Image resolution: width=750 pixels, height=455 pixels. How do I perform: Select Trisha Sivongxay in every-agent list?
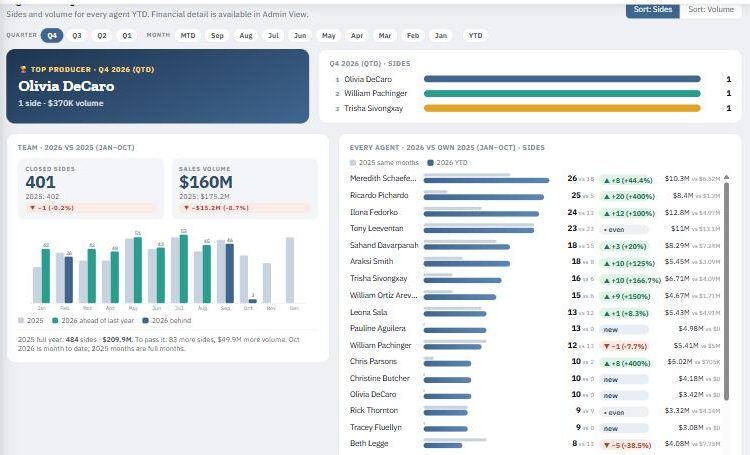pyautogui.click(x=535, y=278)
